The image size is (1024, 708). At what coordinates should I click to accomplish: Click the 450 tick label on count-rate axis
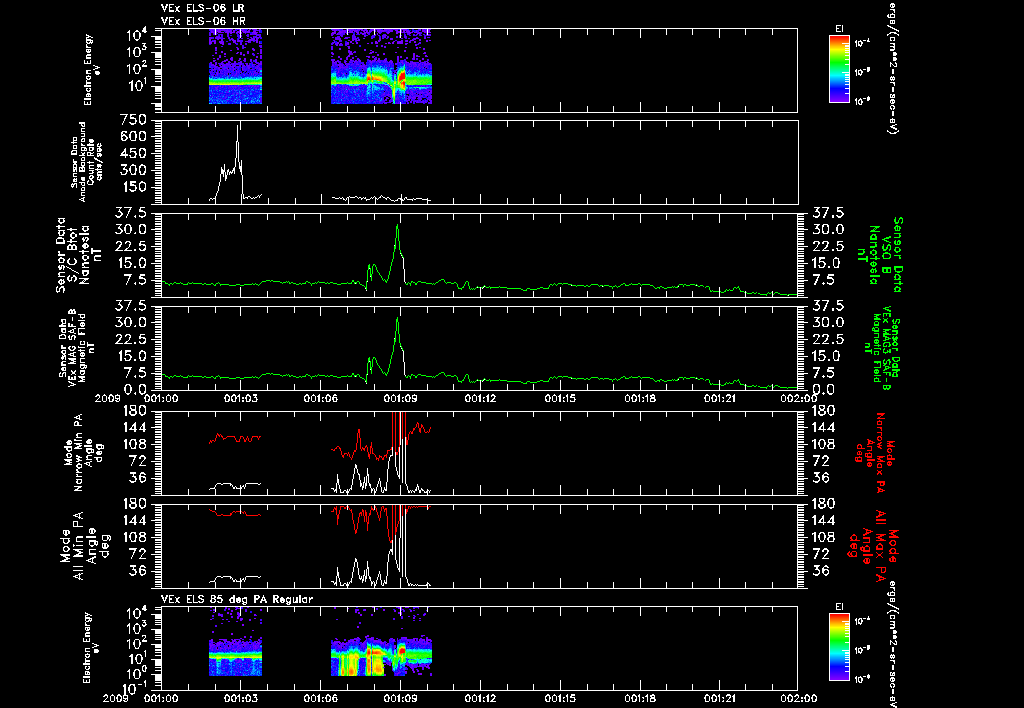point(133,153)
